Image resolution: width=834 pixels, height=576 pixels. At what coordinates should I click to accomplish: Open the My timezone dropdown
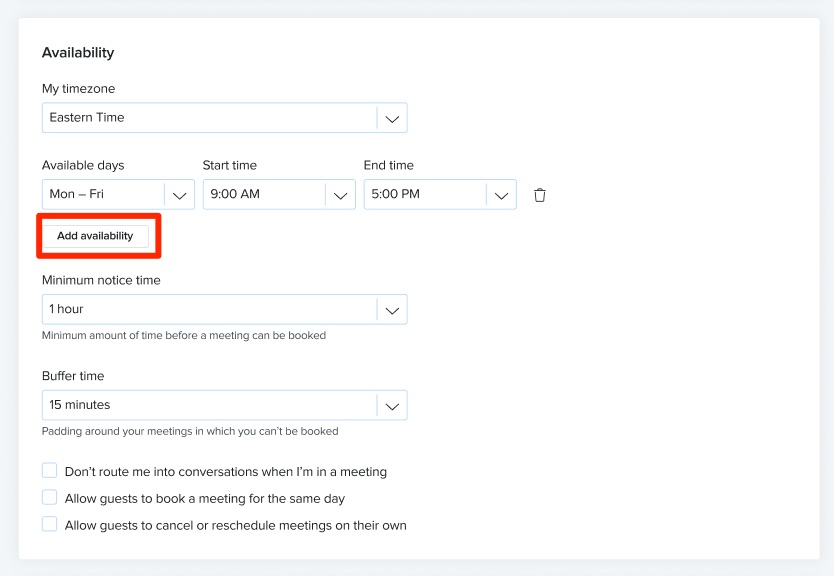click(224, 118)
